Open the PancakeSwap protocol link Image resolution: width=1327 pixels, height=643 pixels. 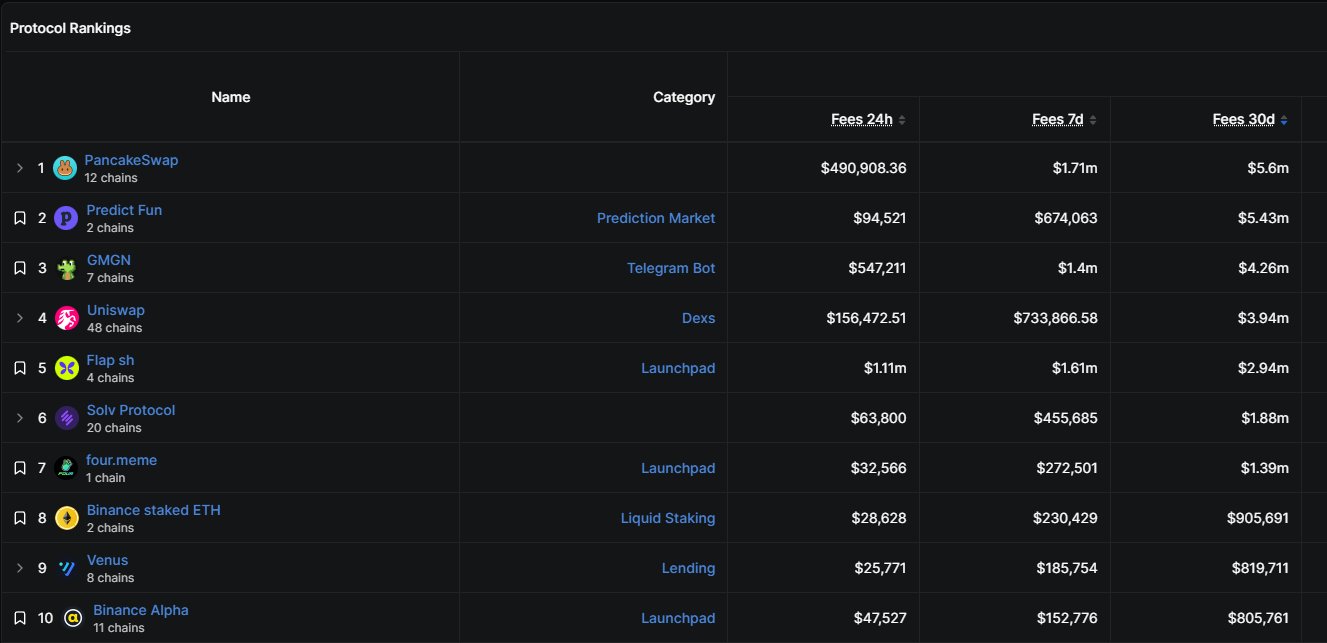[x=131, y=160]
